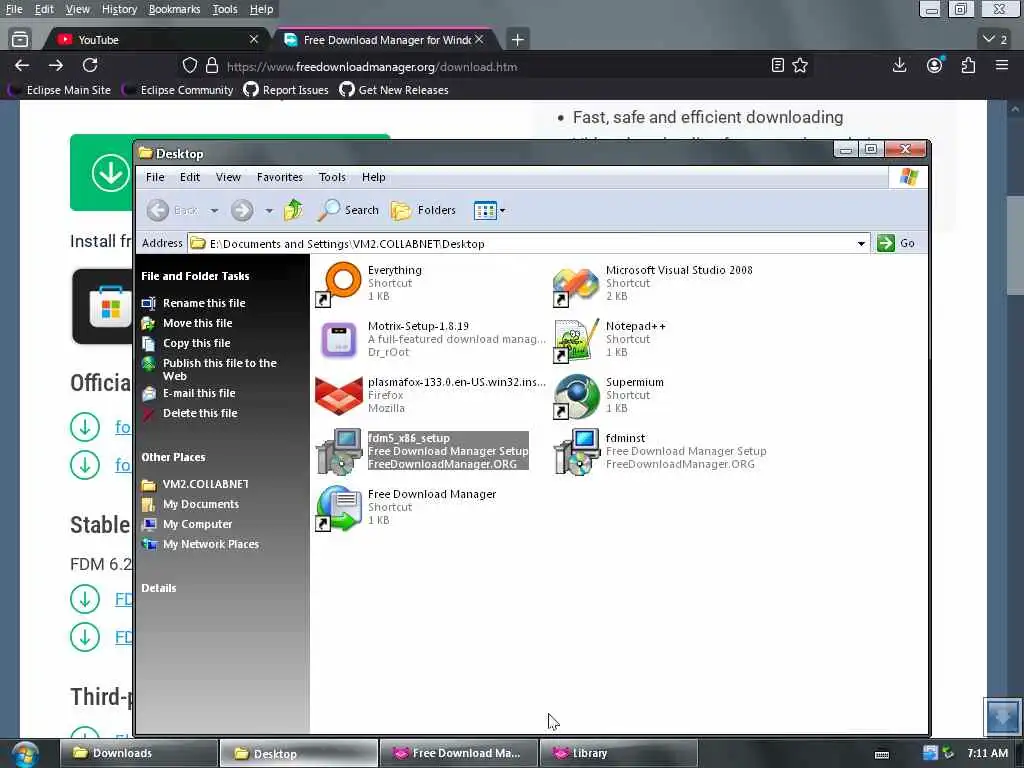Select the Free Download Manager shortcut icon
Screen dimensions: 1024x768
(x=338, y=508)
